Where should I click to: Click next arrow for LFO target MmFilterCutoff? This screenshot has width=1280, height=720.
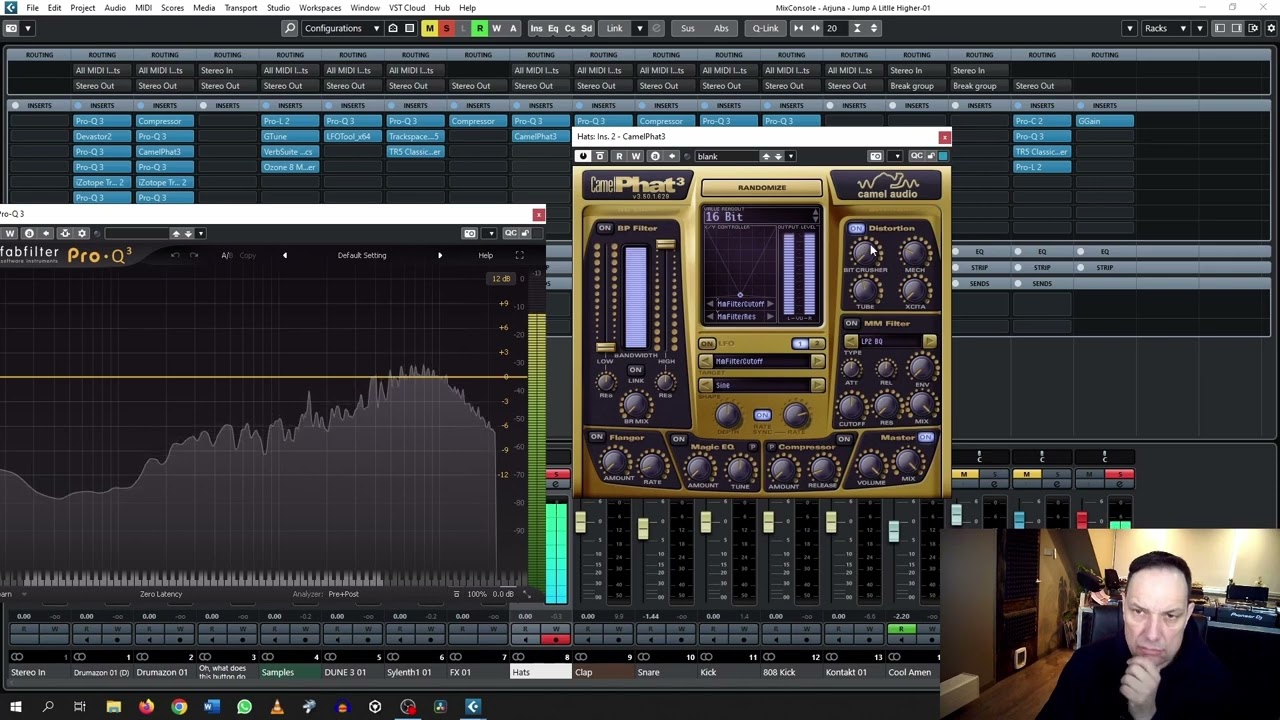point(817,361)
